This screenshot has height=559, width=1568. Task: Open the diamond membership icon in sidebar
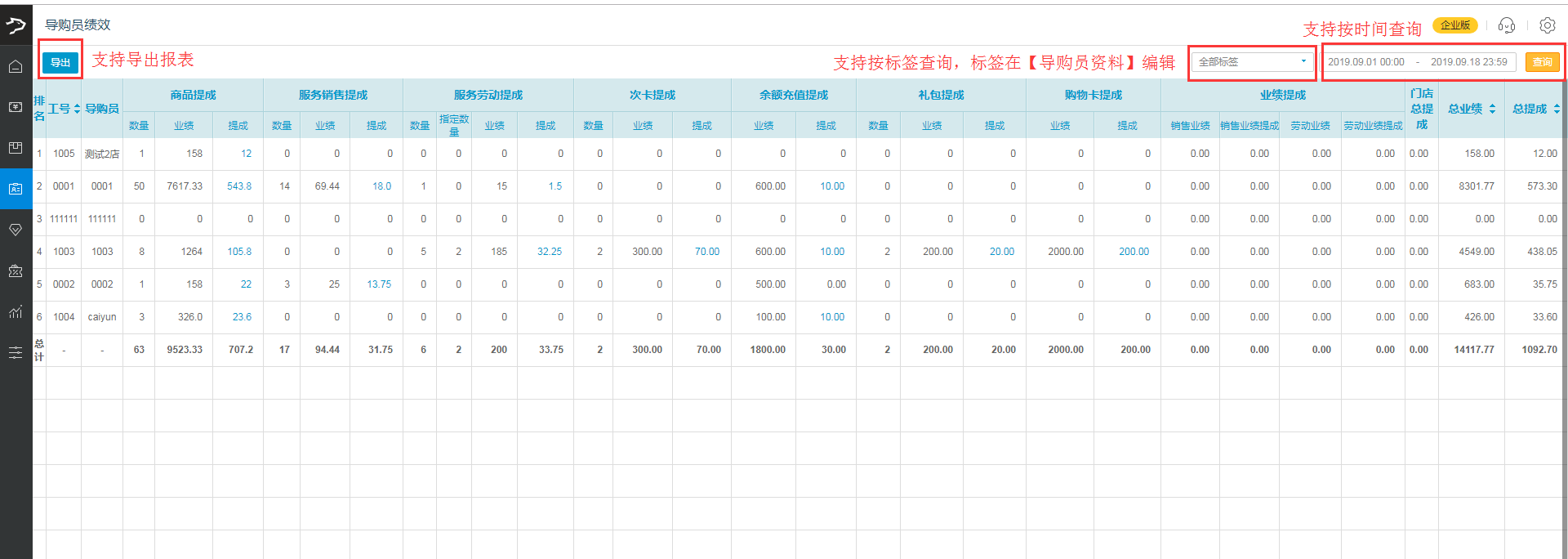coord(16,230)
